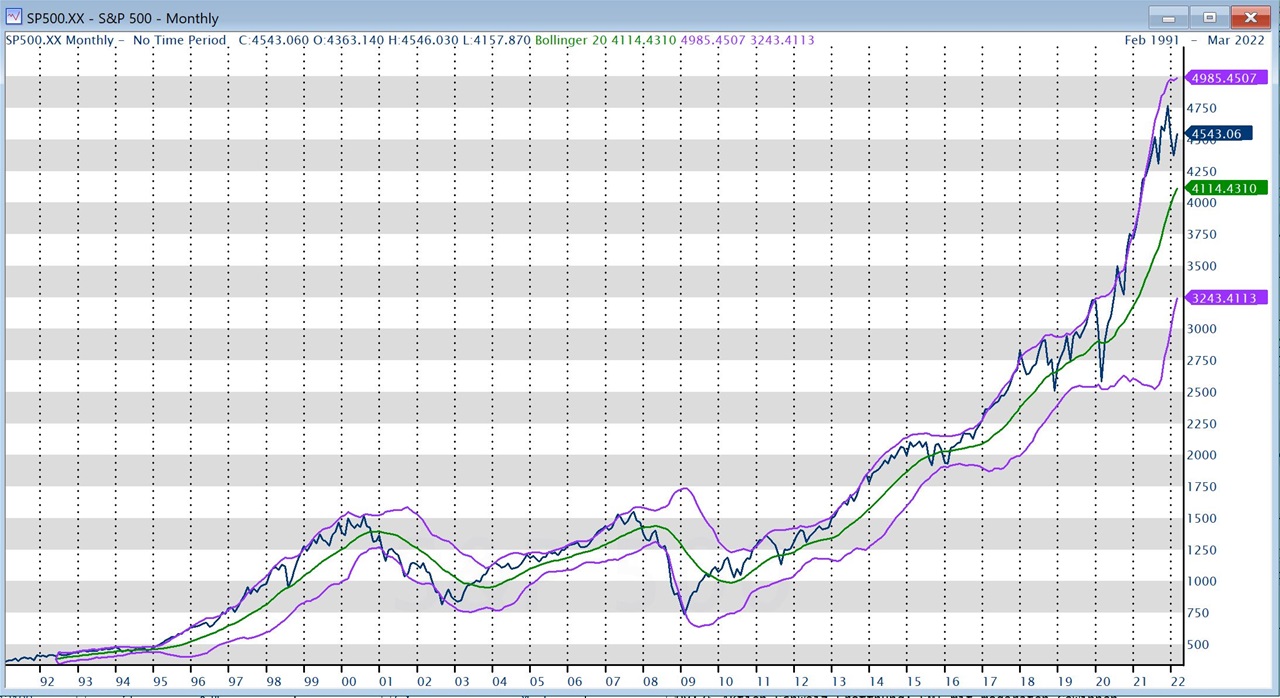
Task: Click the 2250 price axis label
Action: pyautogui.click(x=1202, y=424)
